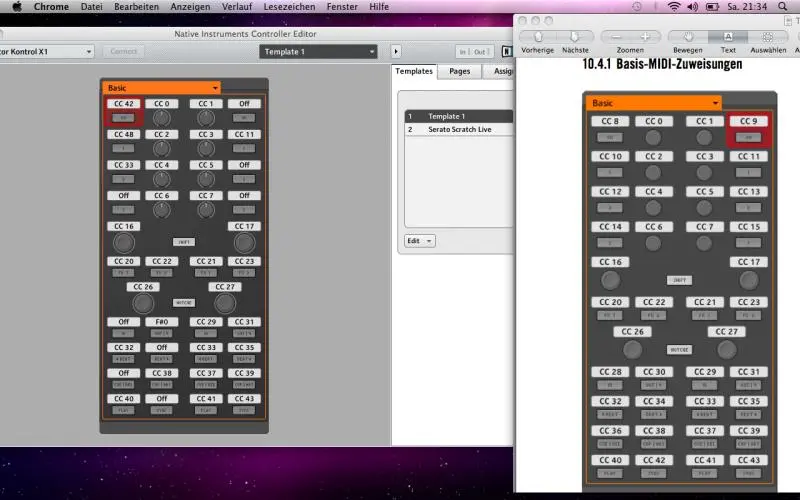The width and height of the screenshot is (800, 500).
Task: Zoom in with the plus icon
Action: [x=645, y=36]
